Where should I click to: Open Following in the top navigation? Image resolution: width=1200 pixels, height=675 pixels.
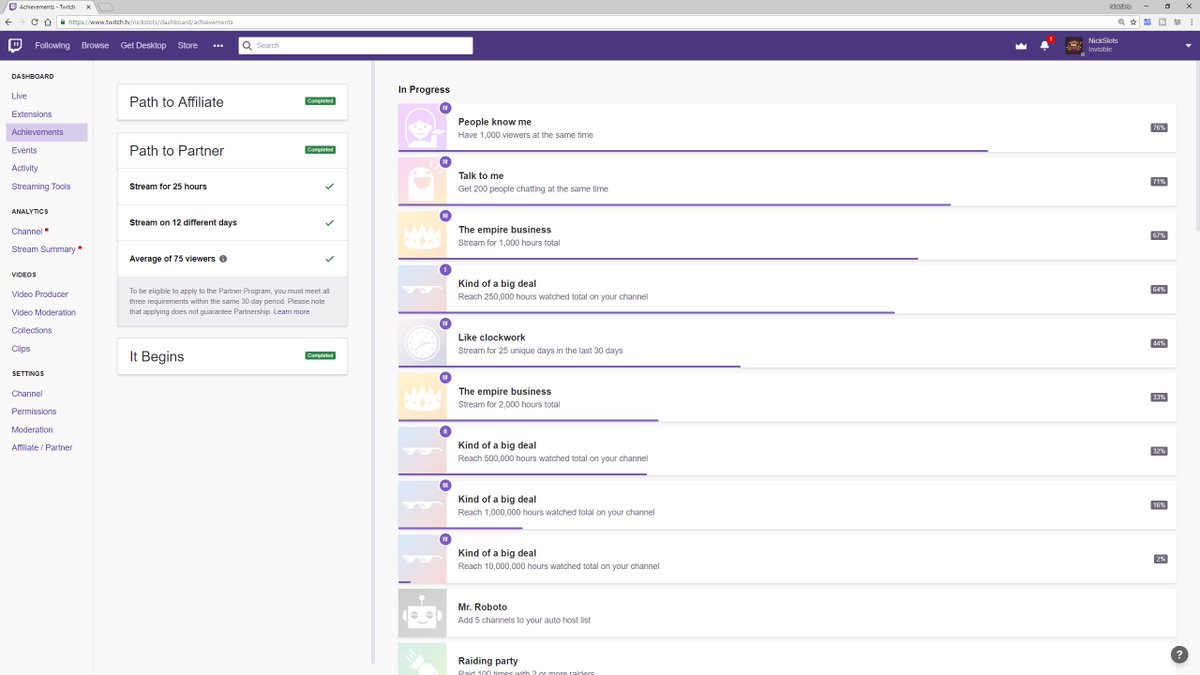pos(52,46)
